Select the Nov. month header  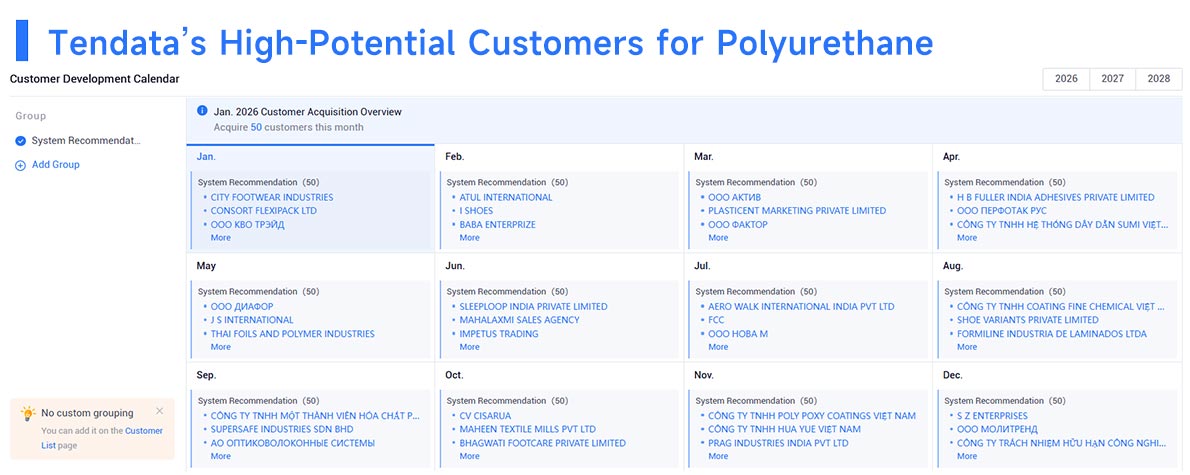704,376
